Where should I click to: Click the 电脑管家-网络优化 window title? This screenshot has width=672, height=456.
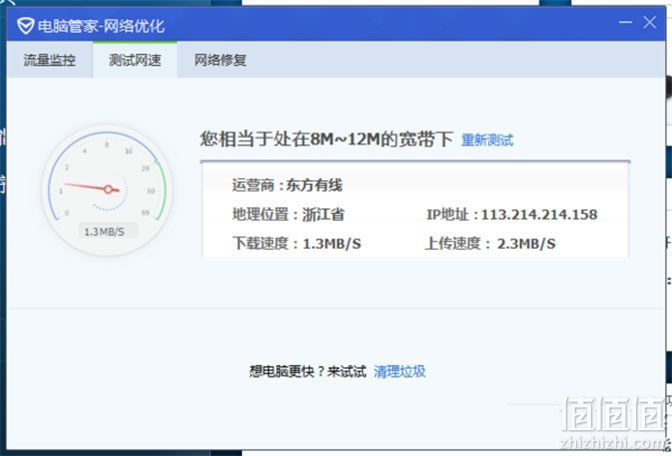[101, 26]
